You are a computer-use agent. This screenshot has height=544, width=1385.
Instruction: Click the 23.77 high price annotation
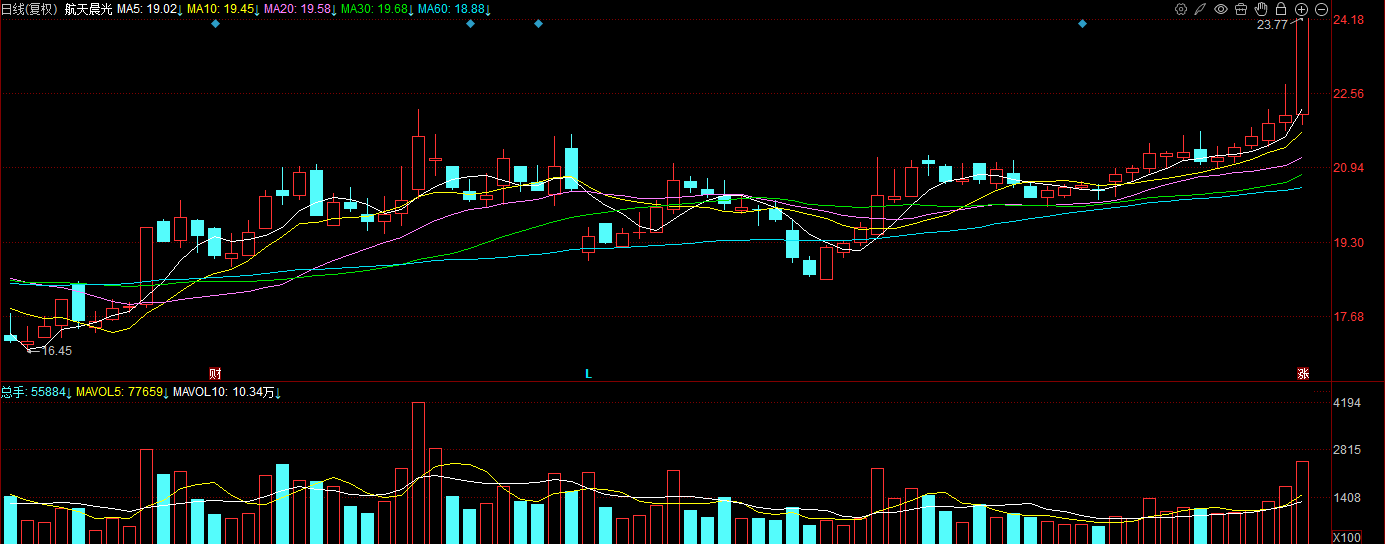click(x=1272, y=25)
